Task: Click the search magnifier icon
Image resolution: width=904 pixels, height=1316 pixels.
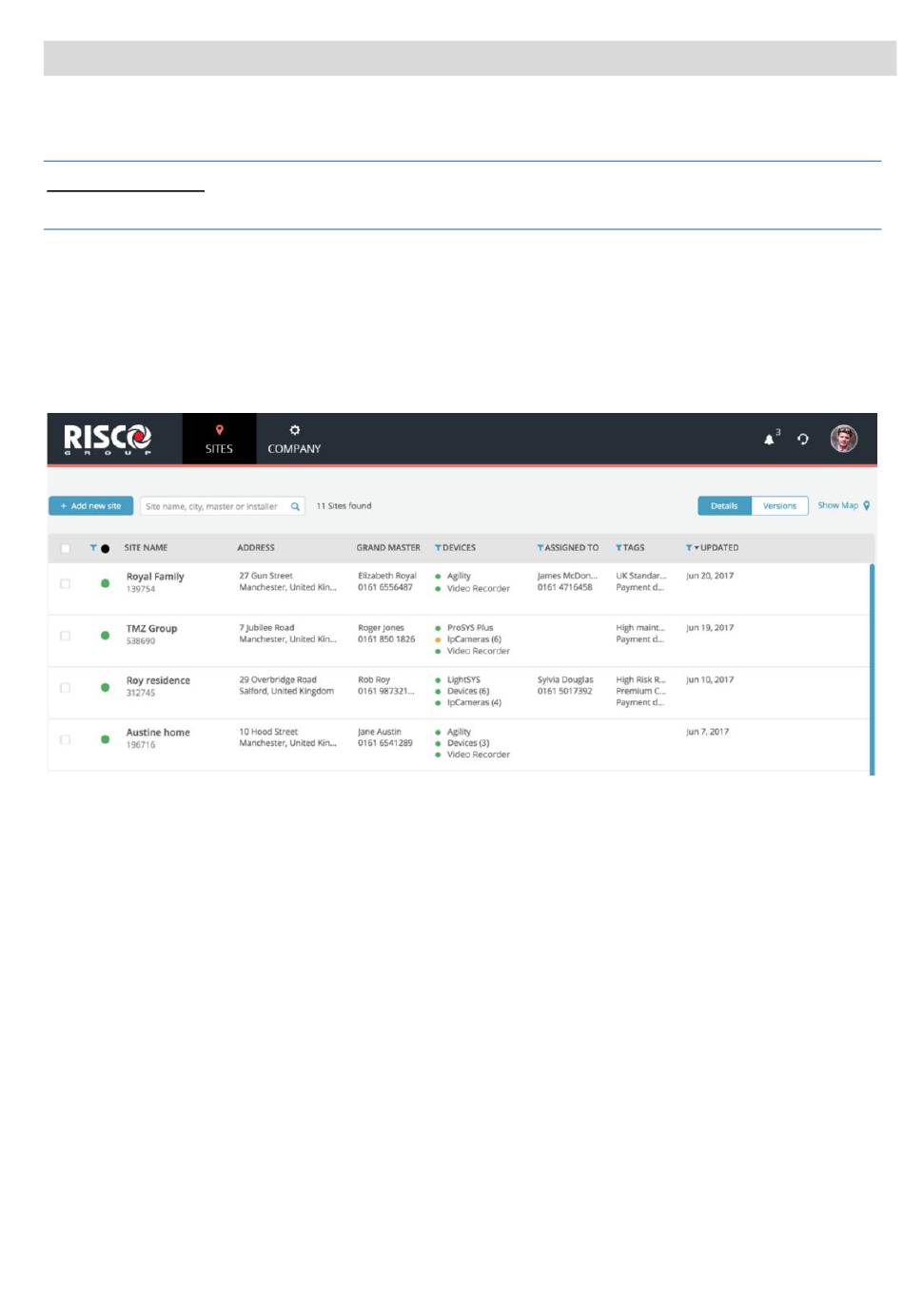Action: pyautogui.click(x=295, y=506)
